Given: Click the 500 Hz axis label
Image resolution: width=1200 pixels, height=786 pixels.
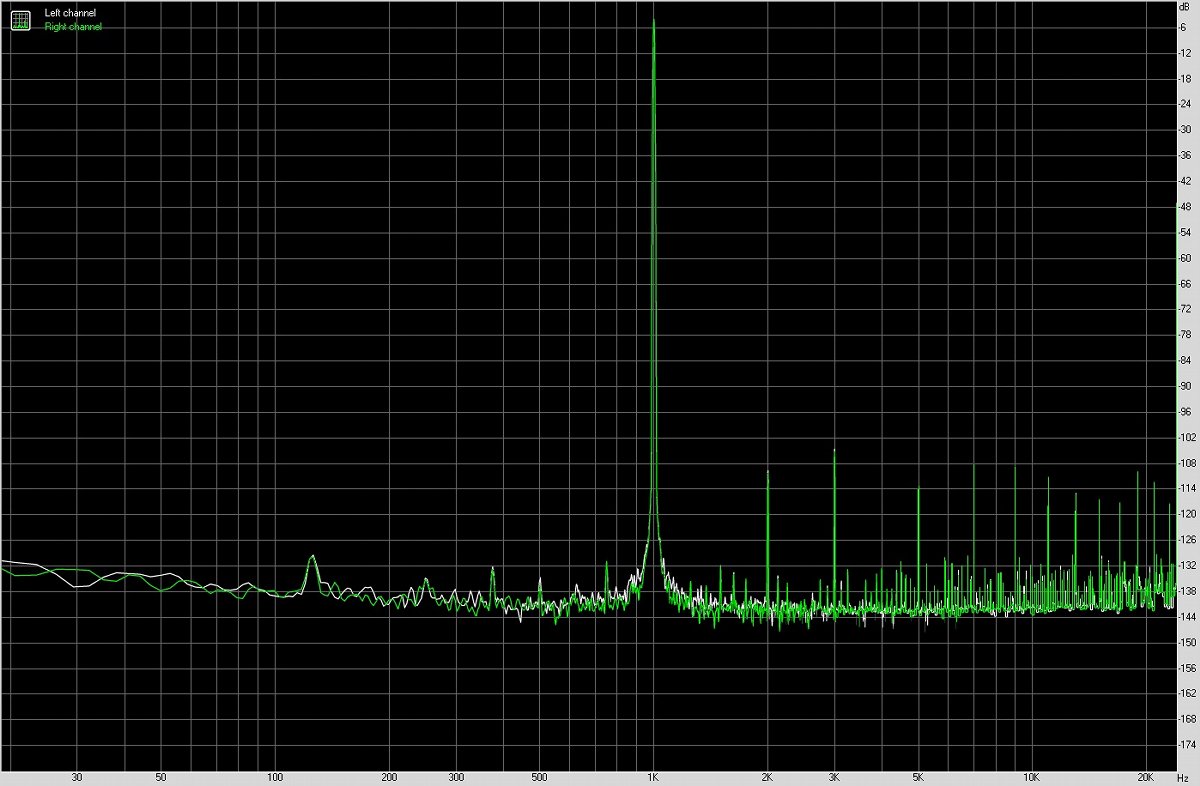Looking at the screenshot, I should [539, 775].
